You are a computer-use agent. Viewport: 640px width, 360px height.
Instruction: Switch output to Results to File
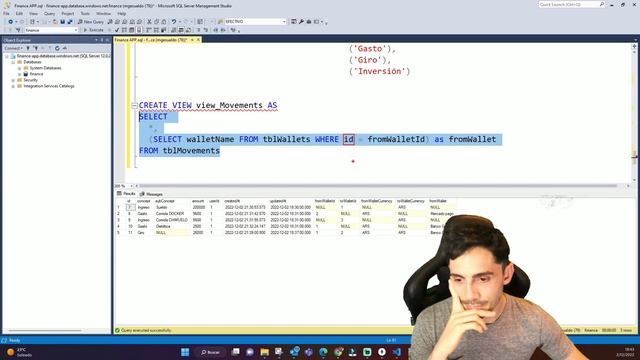(188, 30)
